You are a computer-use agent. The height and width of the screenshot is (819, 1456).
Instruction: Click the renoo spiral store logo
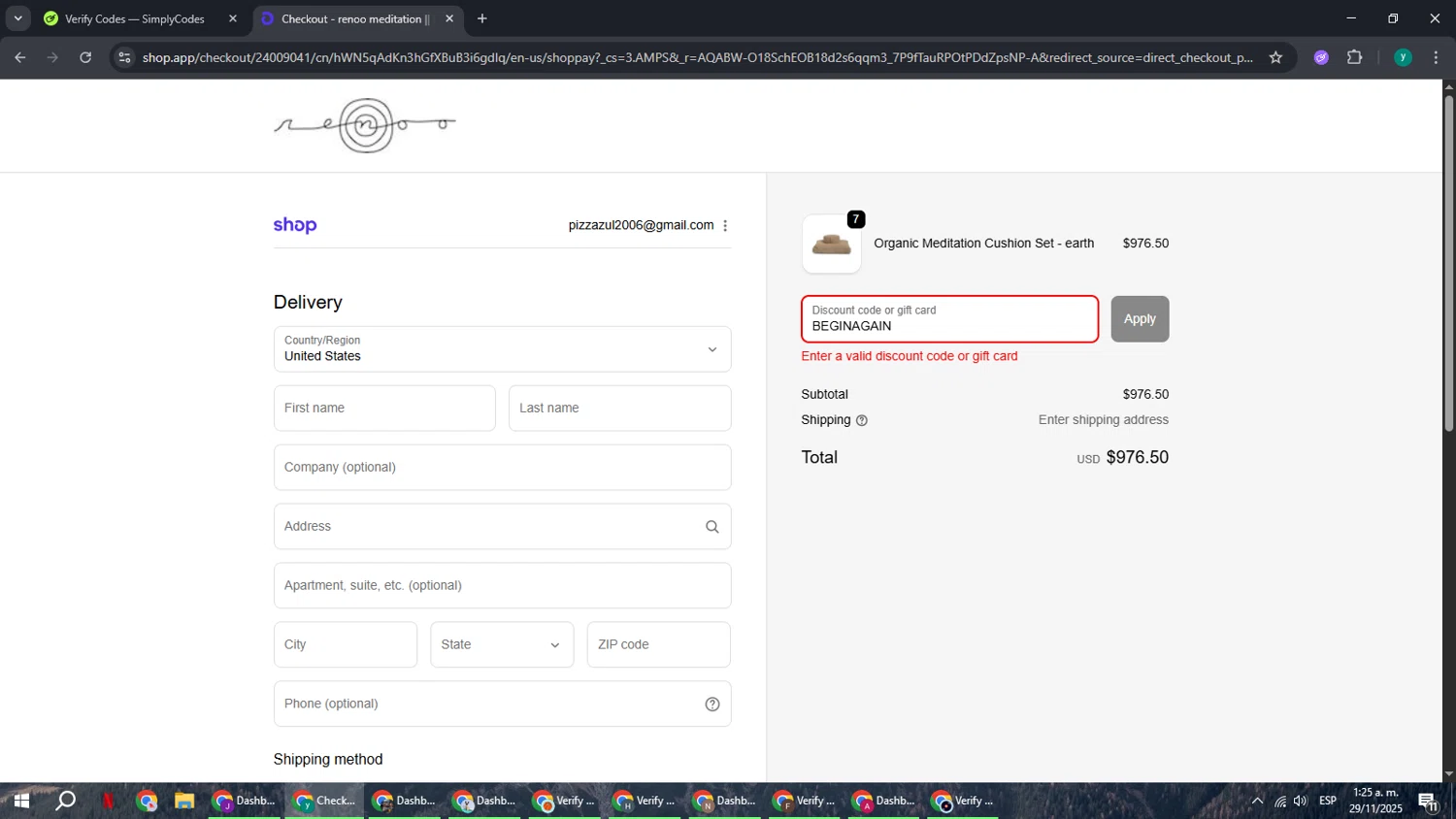pos(365,125)
